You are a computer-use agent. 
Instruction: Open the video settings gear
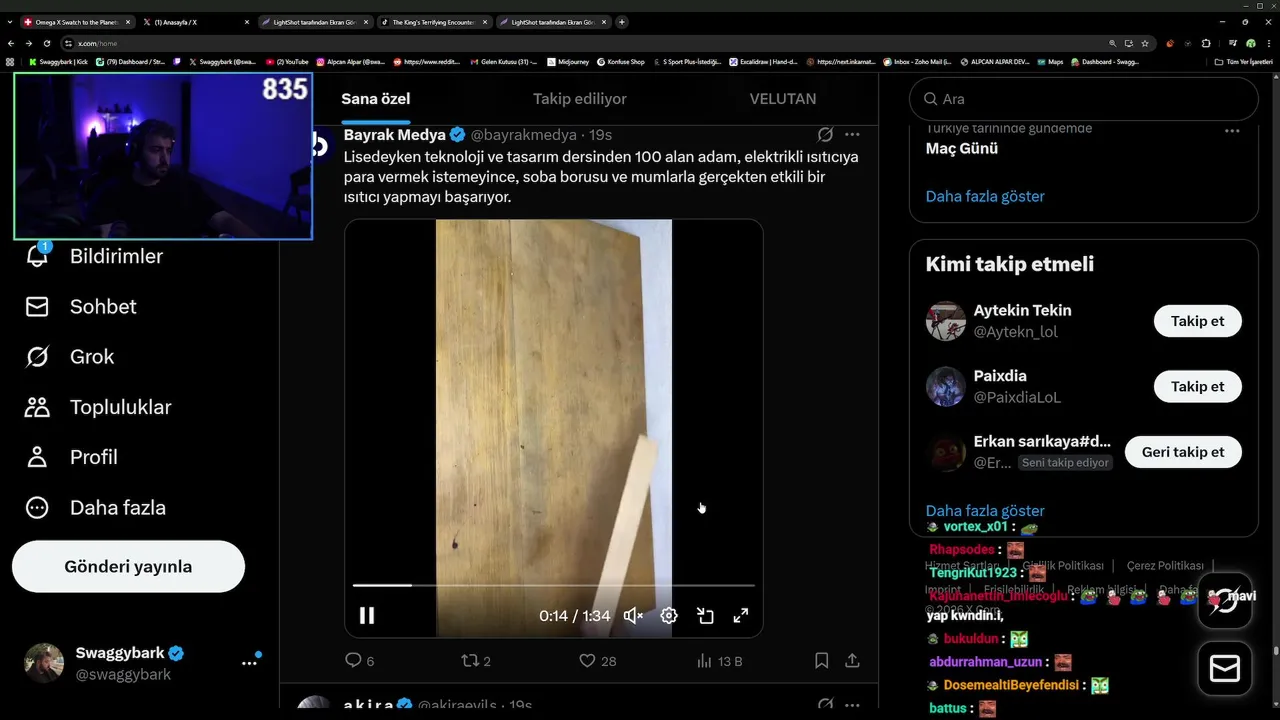pyautogui.click(x=669, y=616)
